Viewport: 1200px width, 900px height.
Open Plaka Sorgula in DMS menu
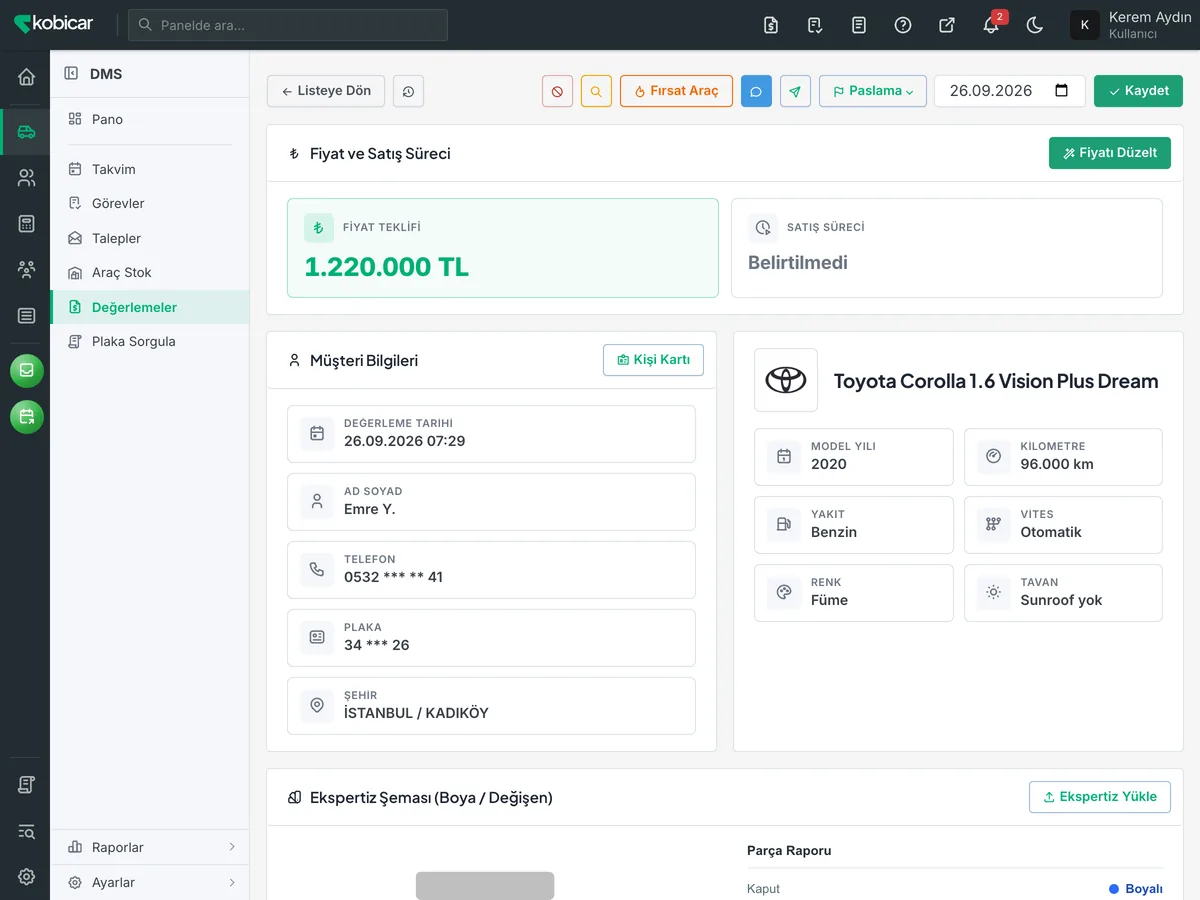pyautogui.click(x=150, y=341)
